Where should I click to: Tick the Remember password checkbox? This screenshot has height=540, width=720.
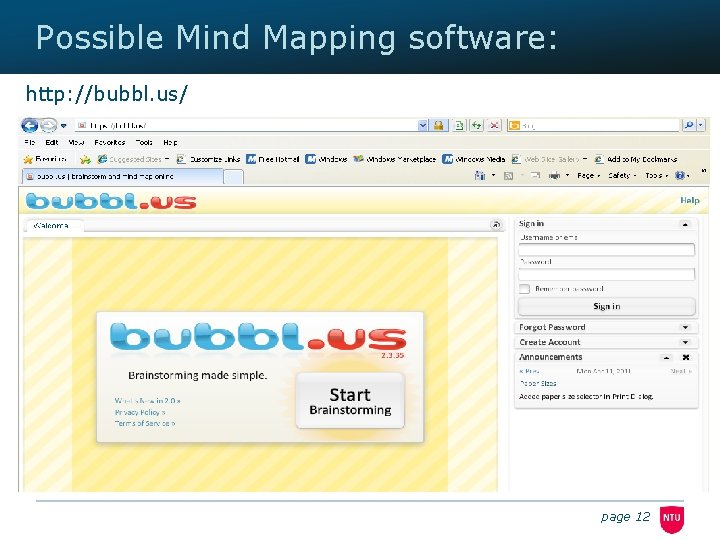click(x=524, y=289)
